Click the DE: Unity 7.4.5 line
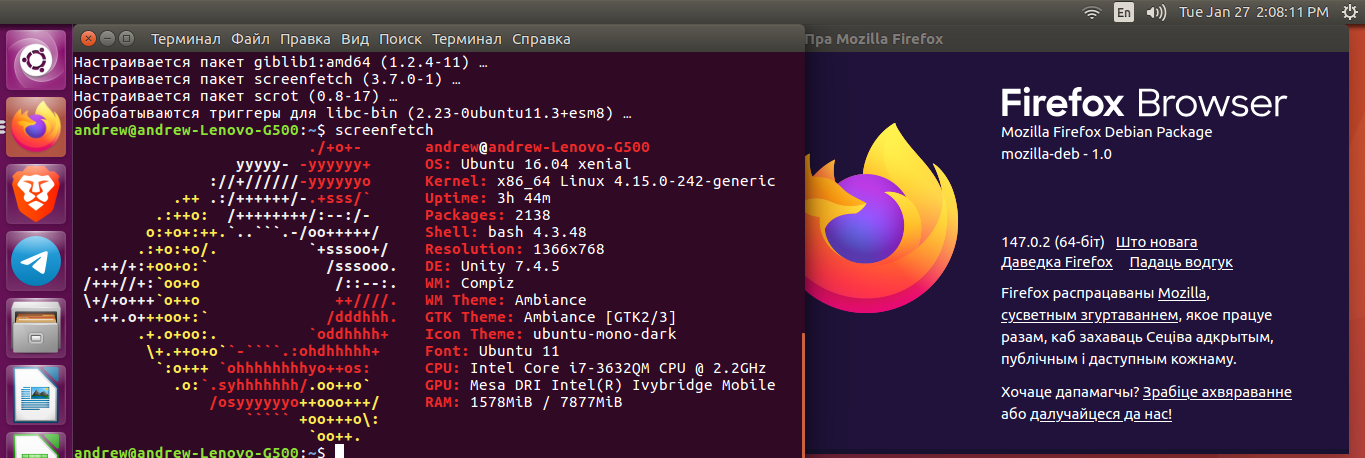Image resolution: width=1365 pixels, height=458 pixels. 492,266
